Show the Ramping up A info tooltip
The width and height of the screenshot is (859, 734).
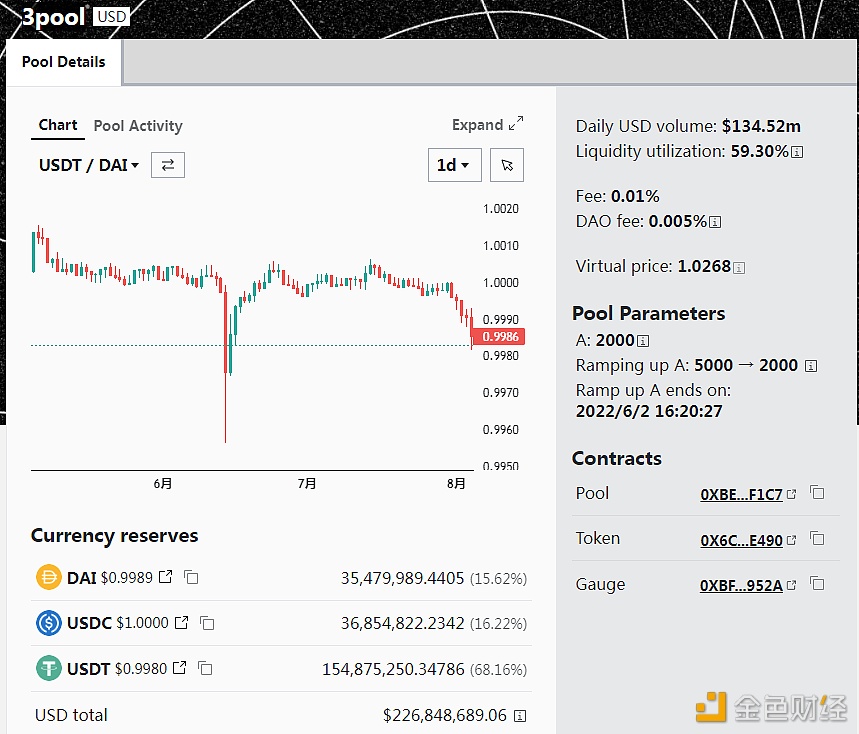pos(811,366)
